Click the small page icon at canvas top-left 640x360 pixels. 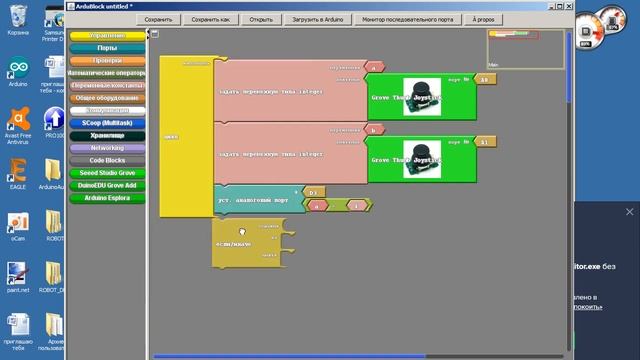(155, 34)
